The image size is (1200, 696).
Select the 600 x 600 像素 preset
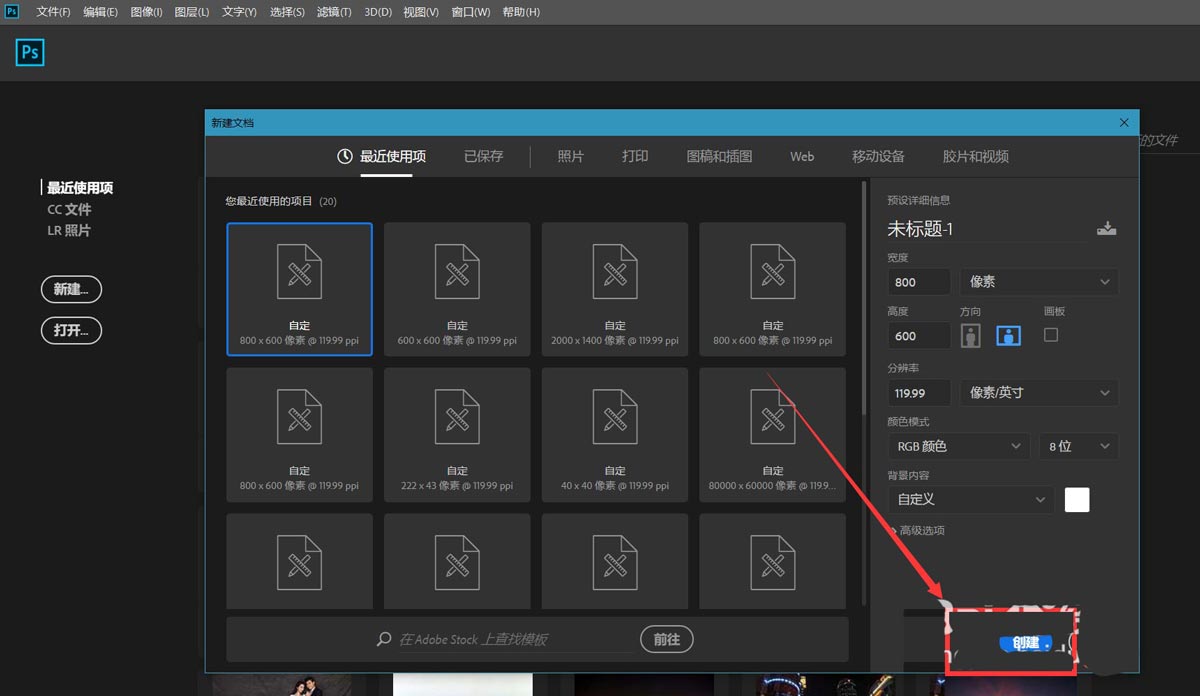(x=457, y=289)
